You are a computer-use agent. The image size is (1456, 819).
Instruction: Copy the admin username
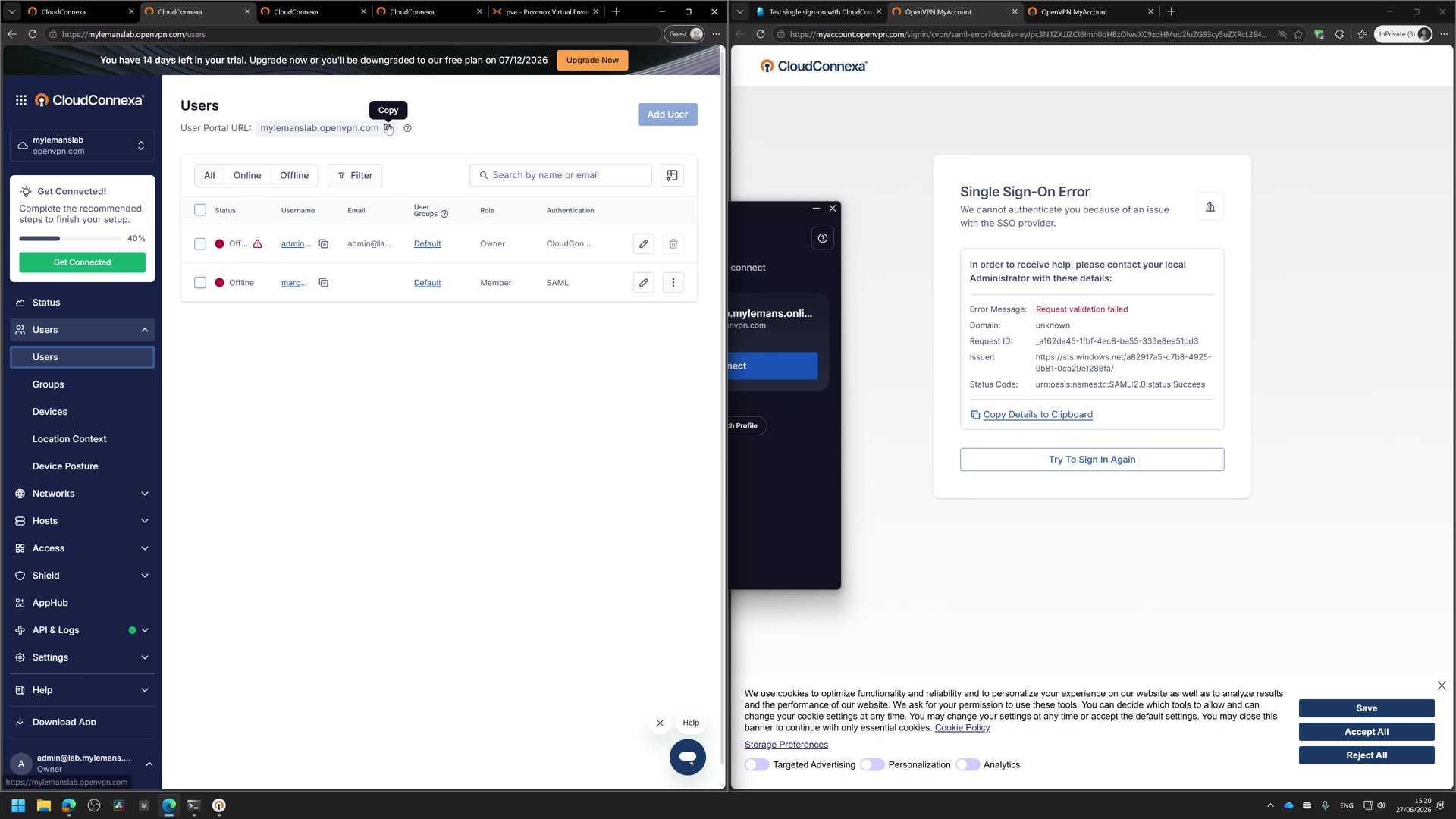click(323, 243)
